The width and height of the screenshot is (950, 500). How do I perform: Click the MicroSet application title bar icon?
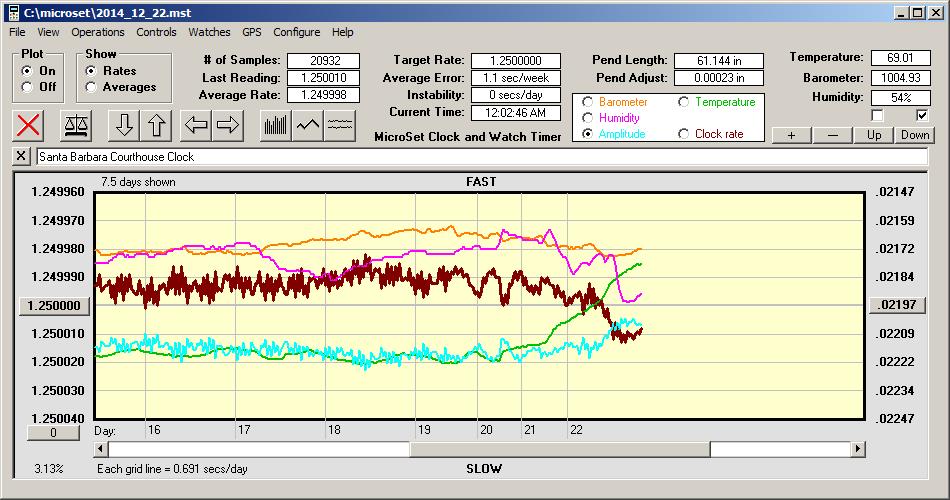[13, 12]
